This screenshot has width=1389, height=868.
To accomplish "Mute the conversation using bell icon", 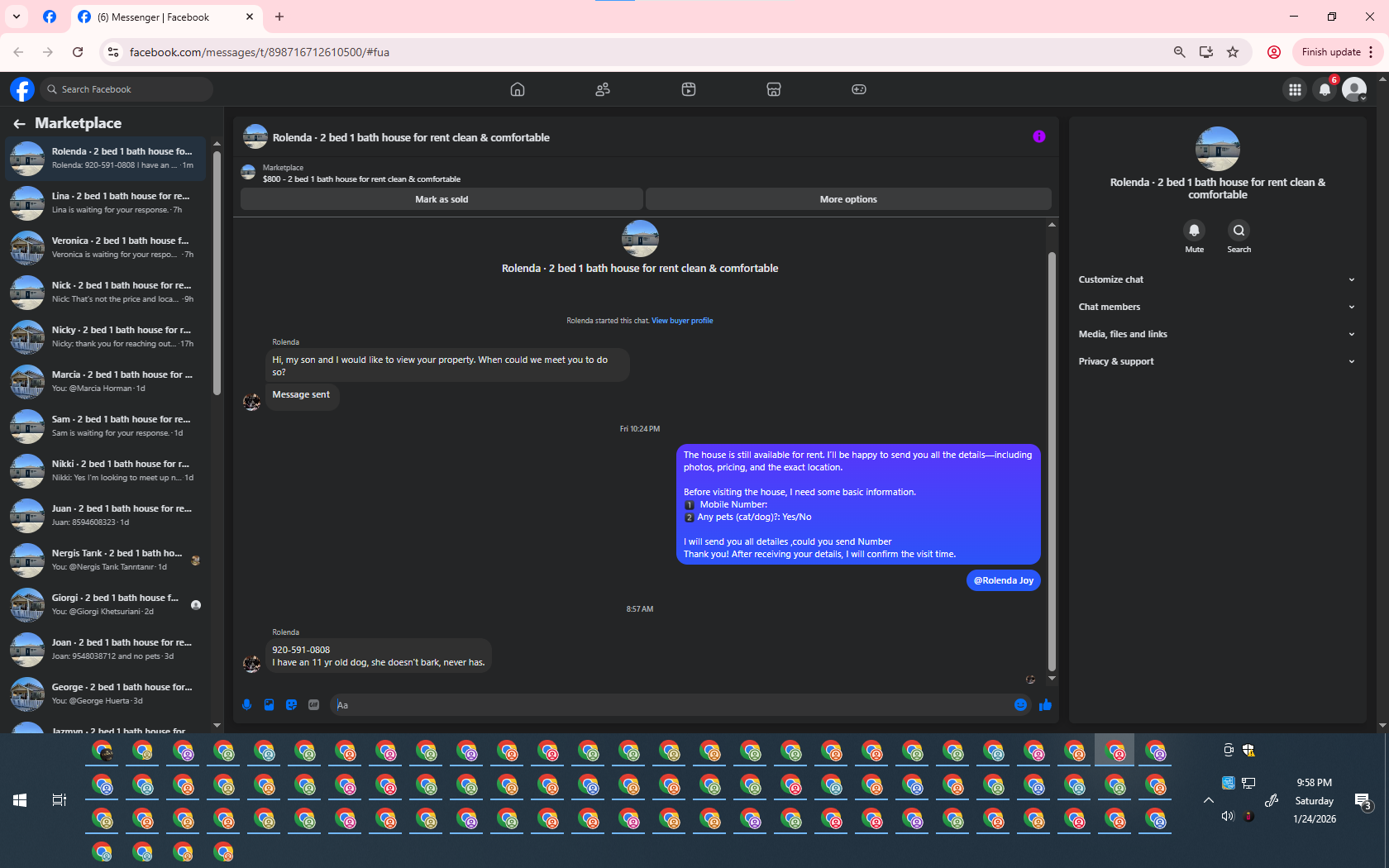I will tap(1194, 231).
